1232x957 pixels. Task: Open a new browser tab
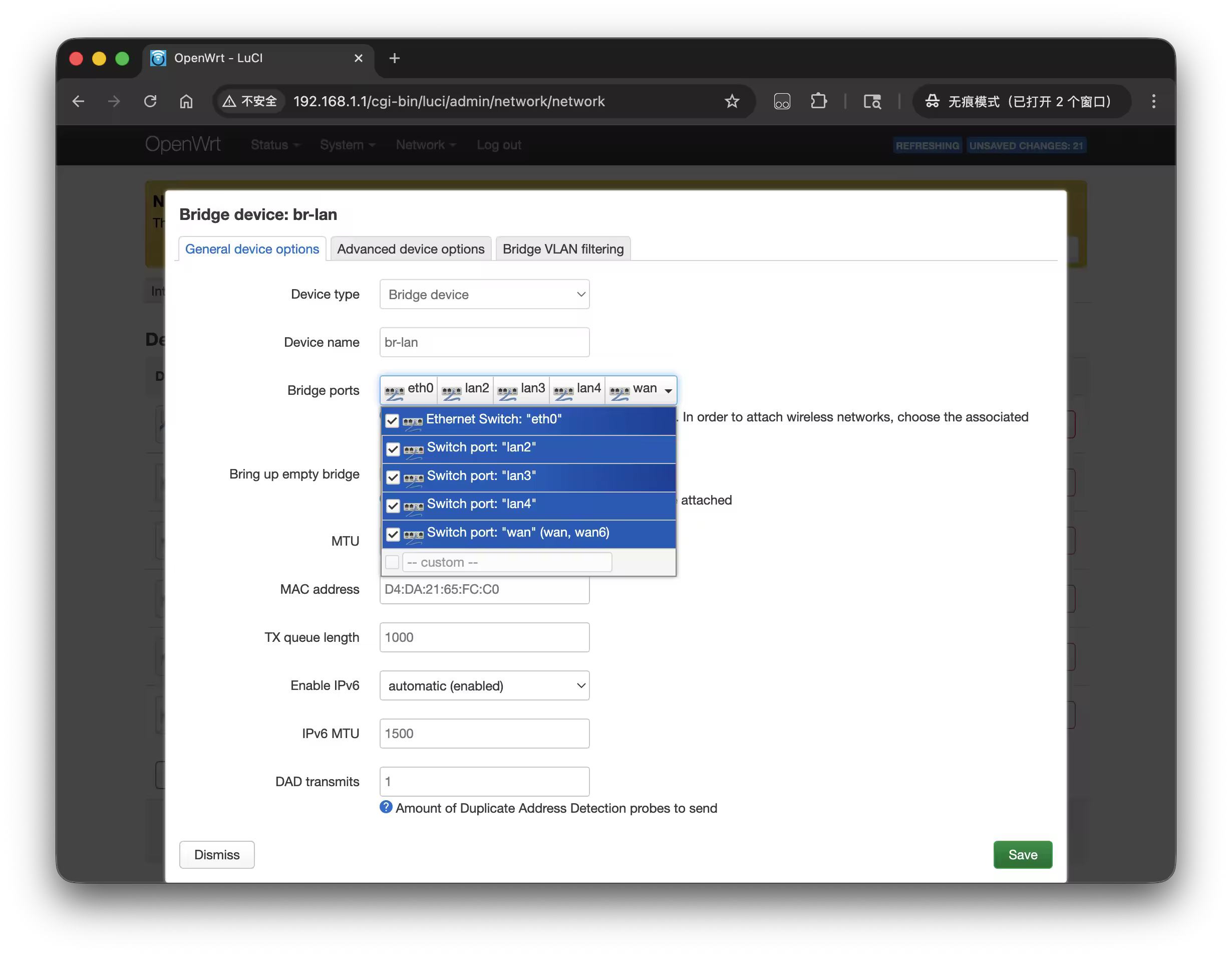pyautogui.click(x=394, y=58)
